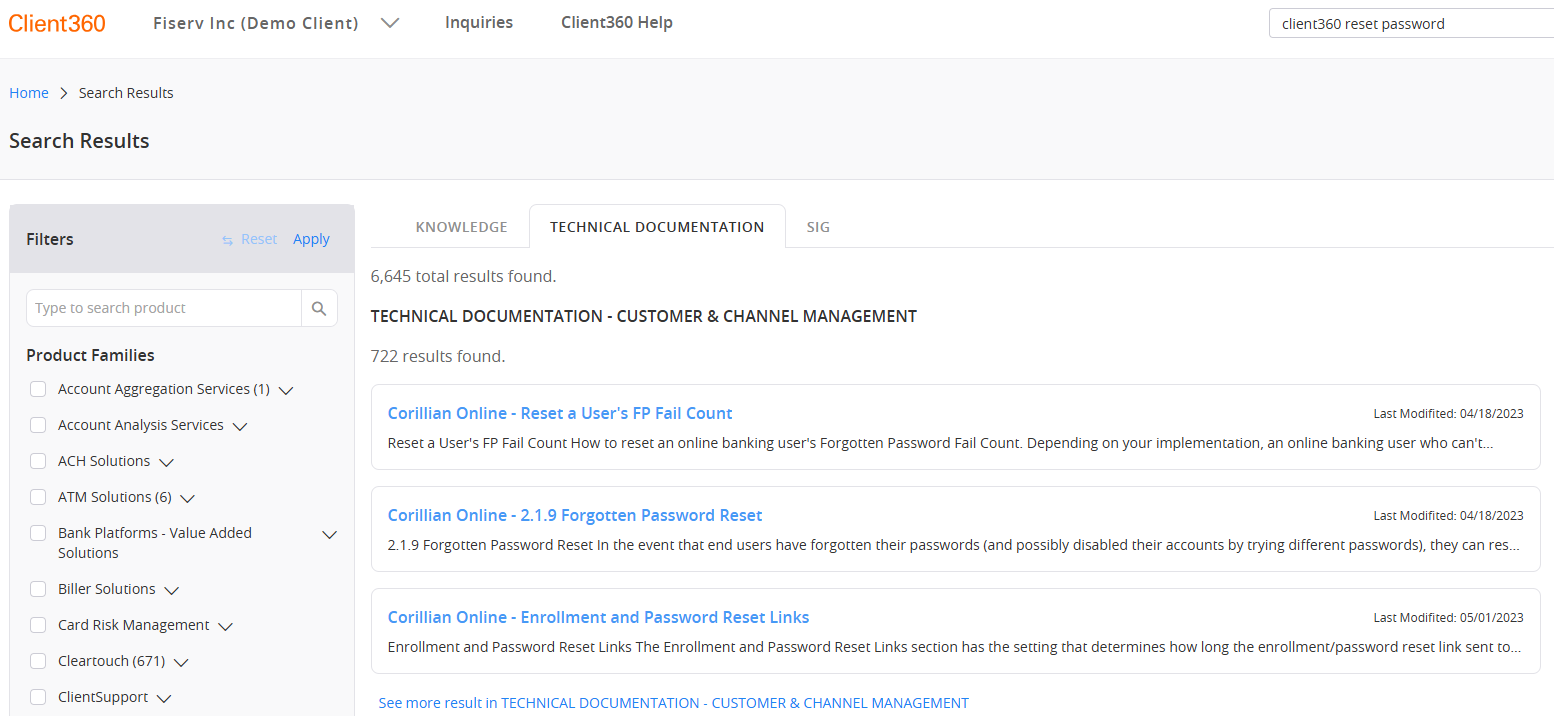This screenshot has height=716, width=1554.
Task: Open Corillian Online - Enrollment and Password Reset Links
Action: 598,617
